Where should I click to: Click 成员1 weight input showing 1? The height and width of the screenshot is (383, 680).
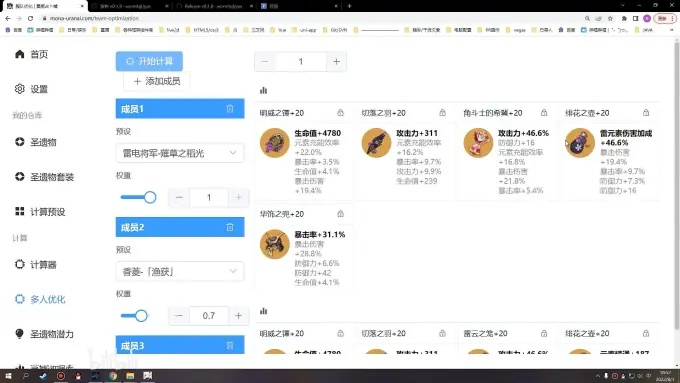tap(209, 197)
